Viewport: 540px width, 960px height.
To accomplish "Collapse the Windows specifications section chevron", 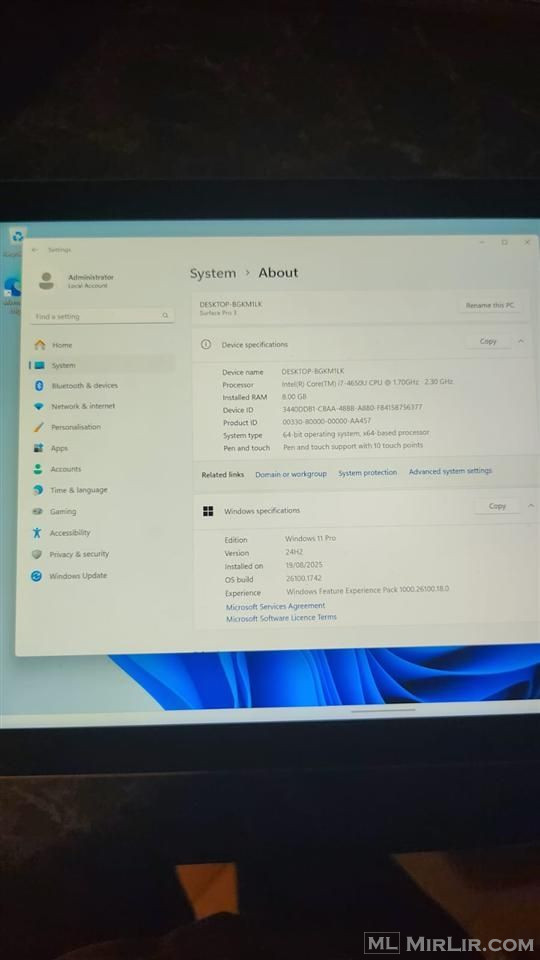I will [531, 506].
